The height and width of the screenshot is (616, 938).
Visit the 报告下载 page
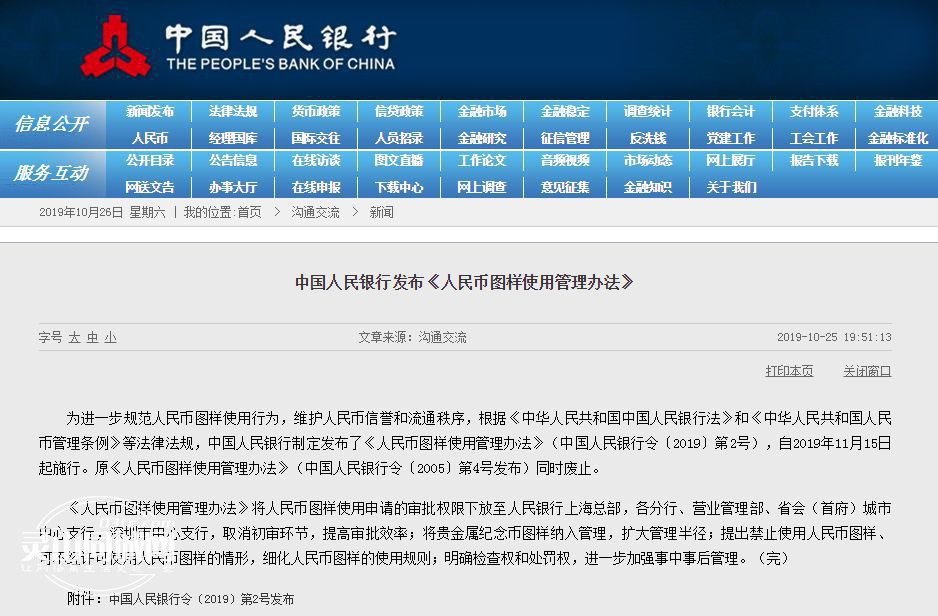point(814,160)
